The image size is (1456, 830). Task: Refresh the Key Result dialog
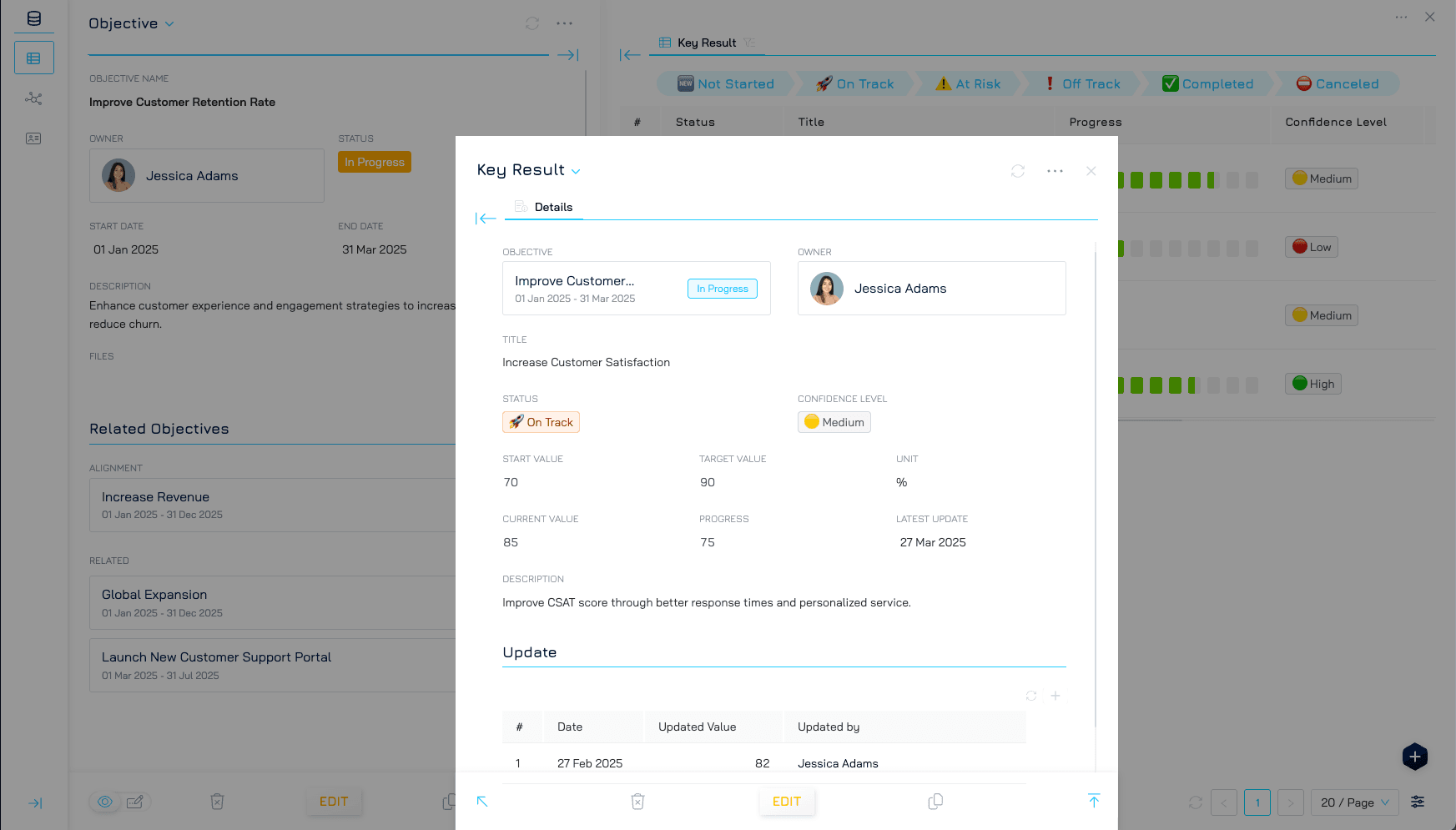click(x=1018, y=171)
